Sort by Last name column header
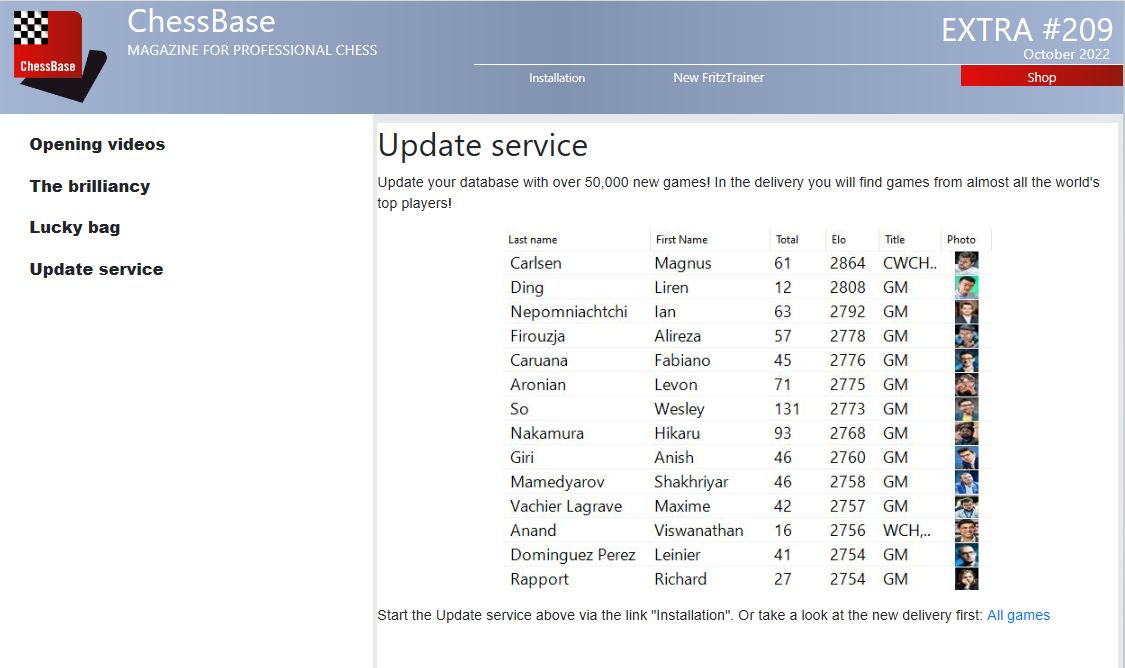Image resolution: width=1125 pixels, height=668 pixels. point(532,240)
